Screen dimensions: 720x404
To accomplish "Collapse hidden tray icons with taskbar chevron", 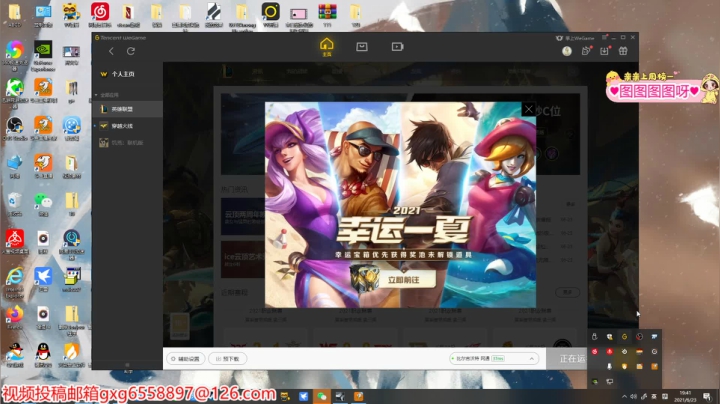I will click(x=624, y=397).
